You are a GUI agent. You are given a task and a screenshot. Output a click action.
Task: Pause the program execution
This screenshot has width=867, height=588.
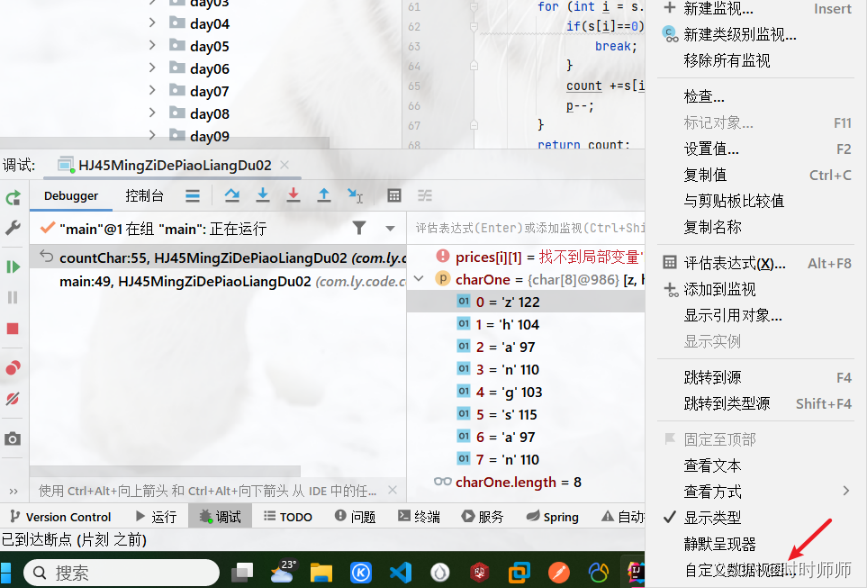(13, 298)
